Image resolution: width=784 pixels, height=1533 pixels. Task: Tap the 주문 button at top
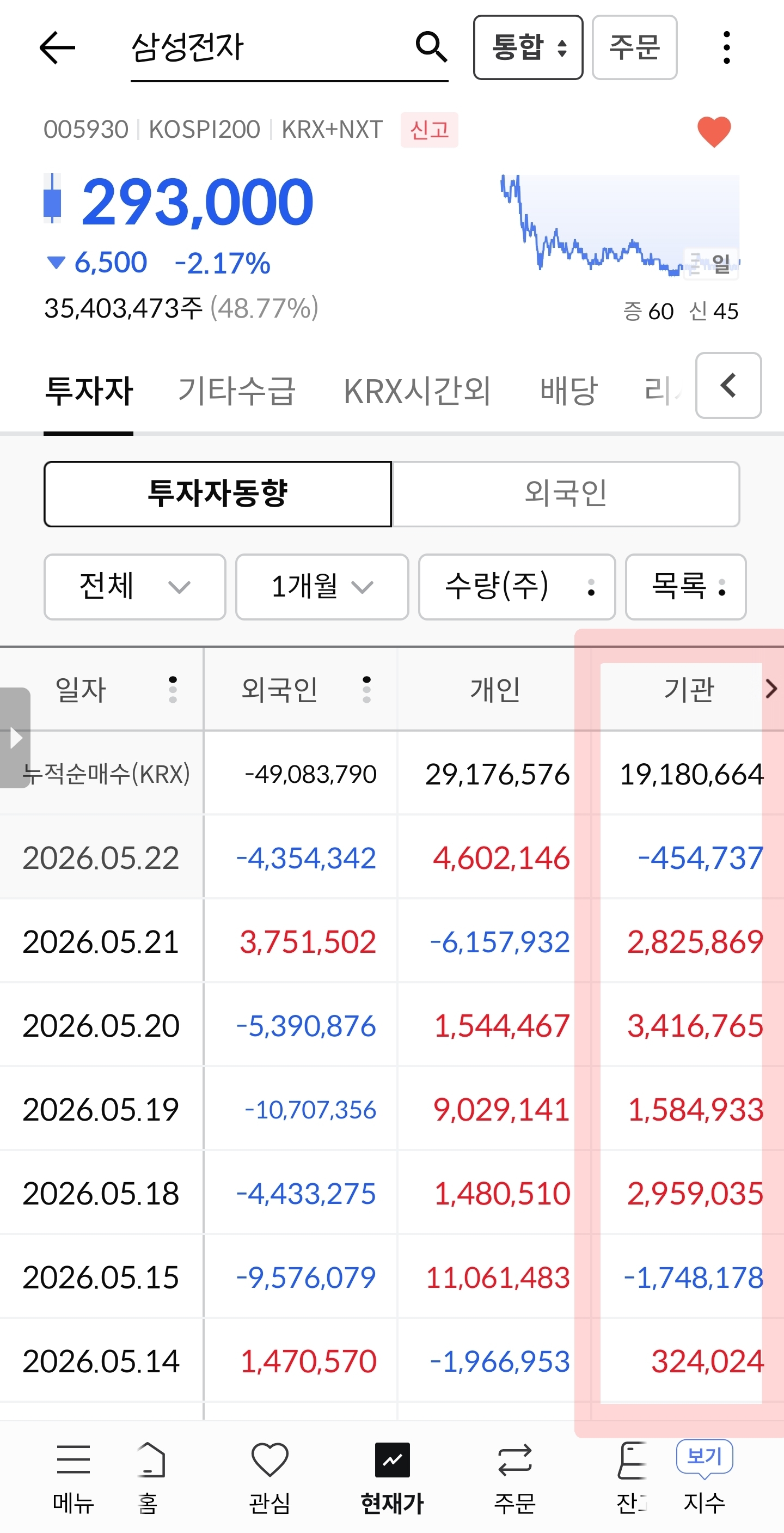click(x=634, y=47)
